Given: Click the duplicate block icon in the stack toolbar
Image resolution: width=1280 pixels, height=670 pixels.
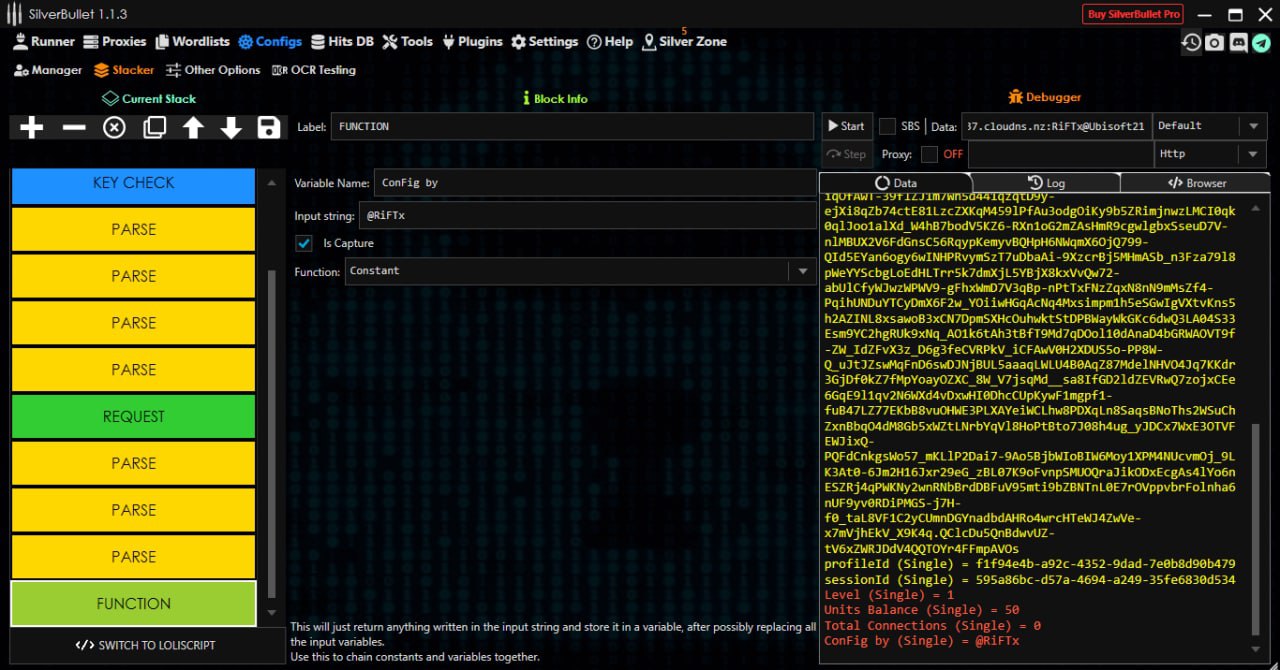Looking at the screenshot, I should (x=154, y=127).
